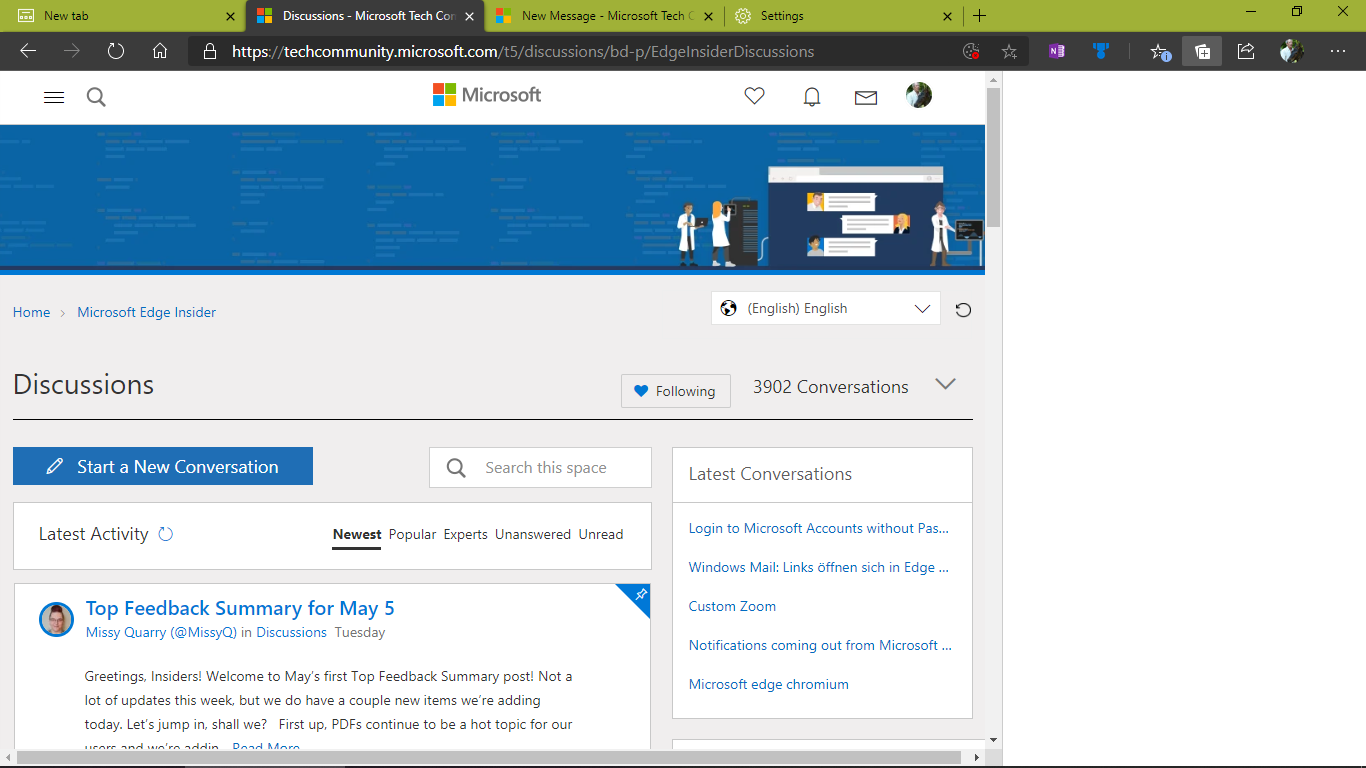Open the (English) English language dropdown
This screenshot has width=1366, height=768.
pos(826,308)
